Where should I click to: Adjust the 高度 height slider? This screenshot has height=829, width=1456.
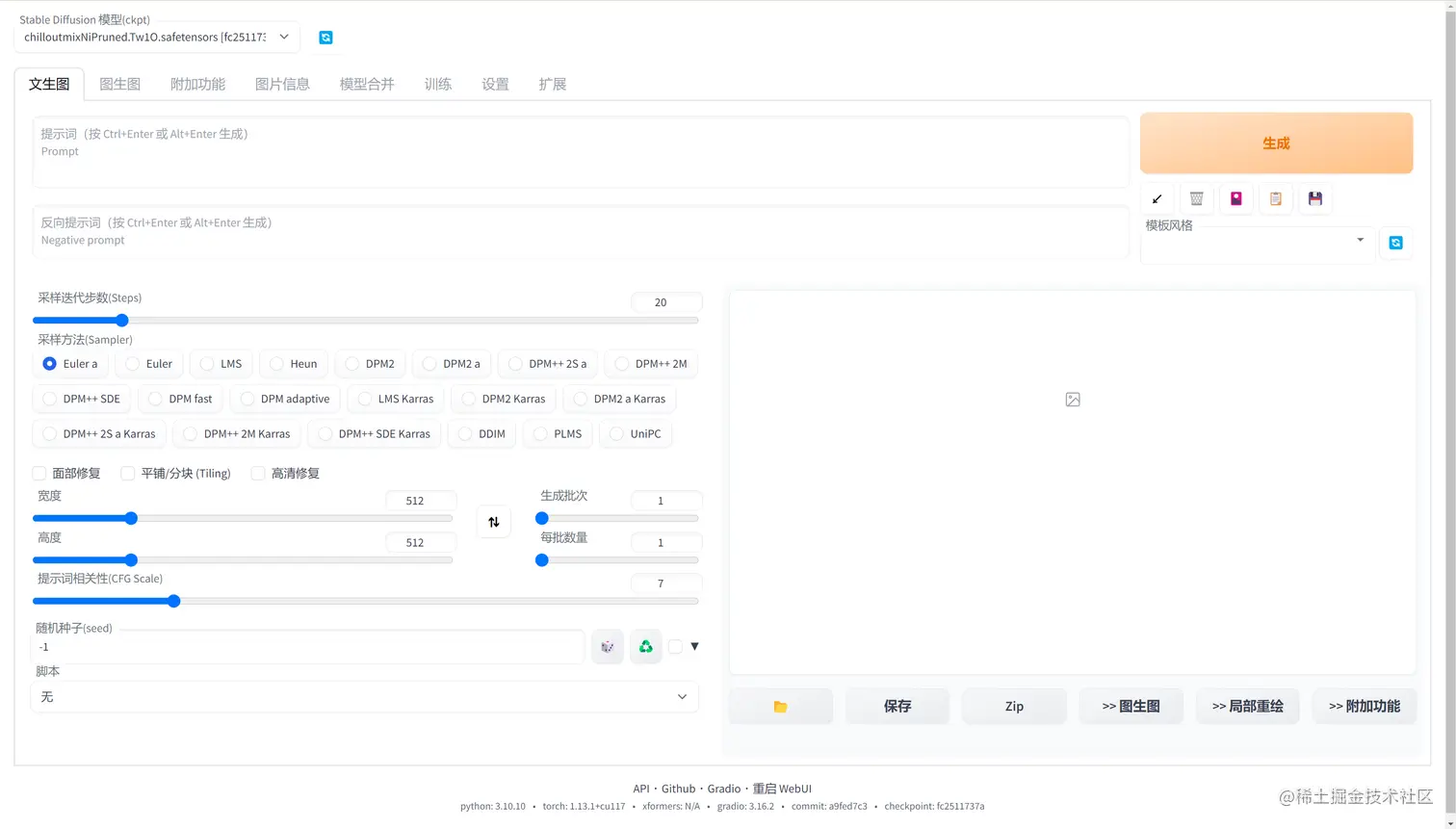[x=243, y=559]
